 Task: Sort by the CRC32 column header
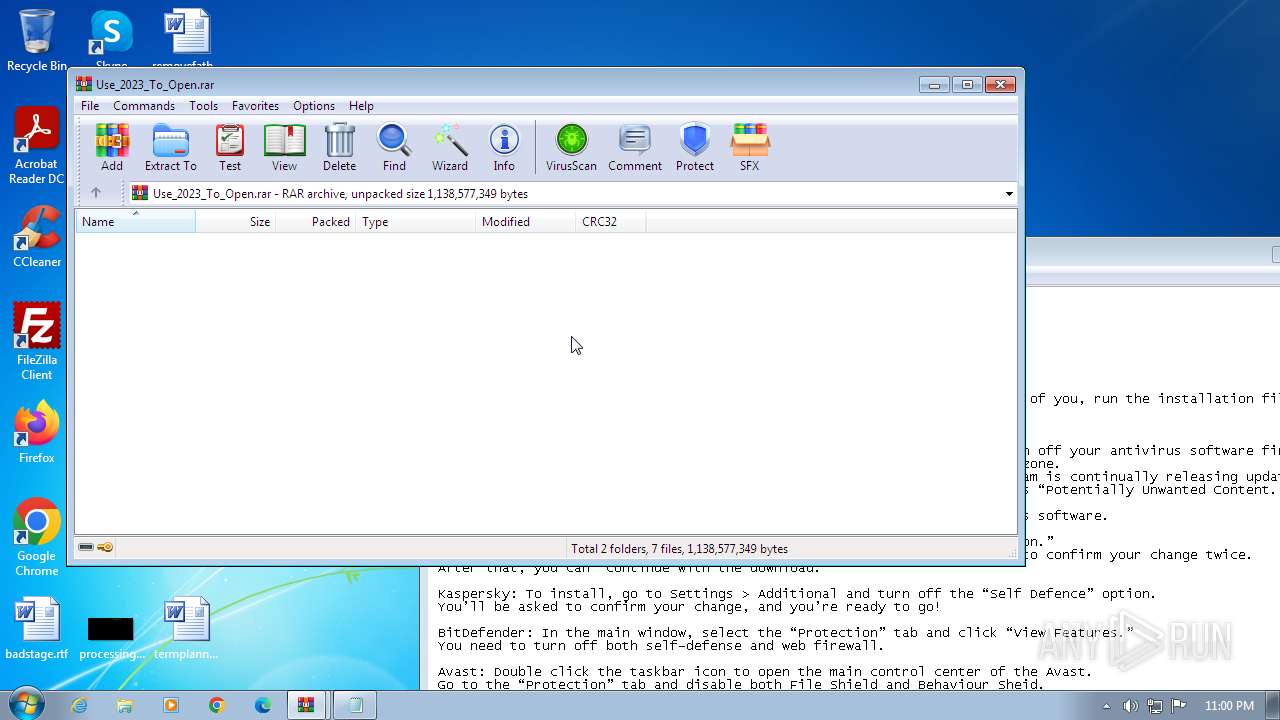pos(611,222)
